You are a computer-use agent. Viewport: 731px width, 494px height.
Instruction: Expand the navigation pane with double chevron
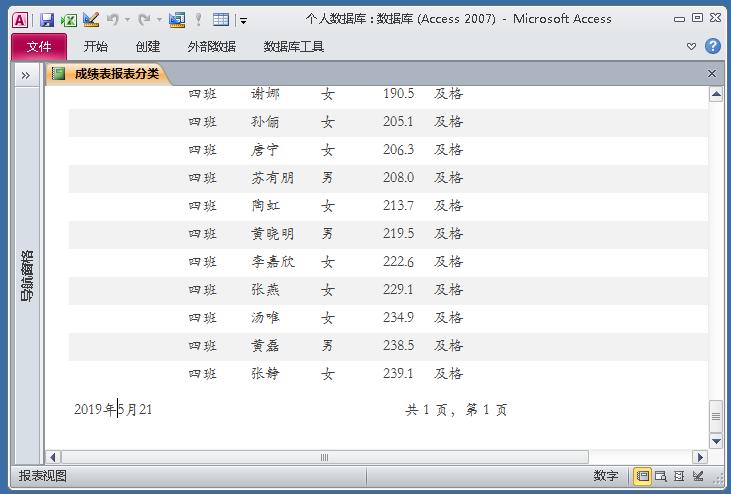[26, 74]
